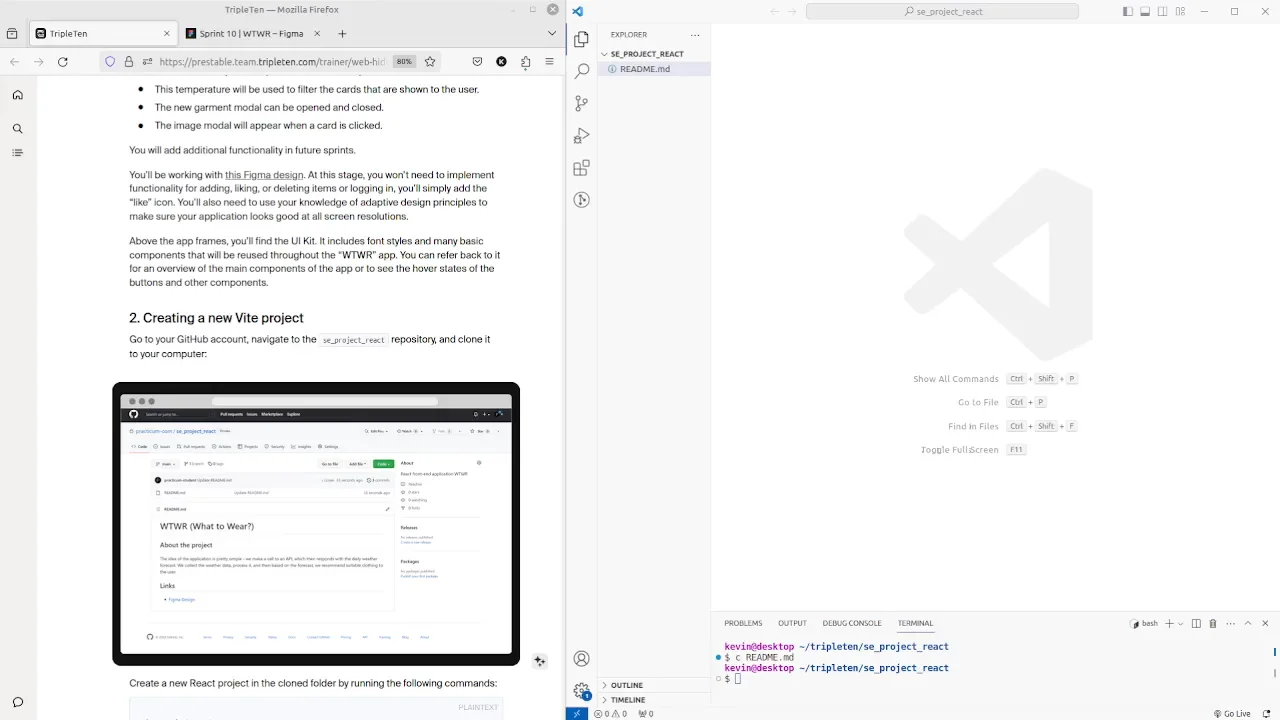Open the Manage gear in VS Code
The image size is (1280, 720).
point(582,691)
